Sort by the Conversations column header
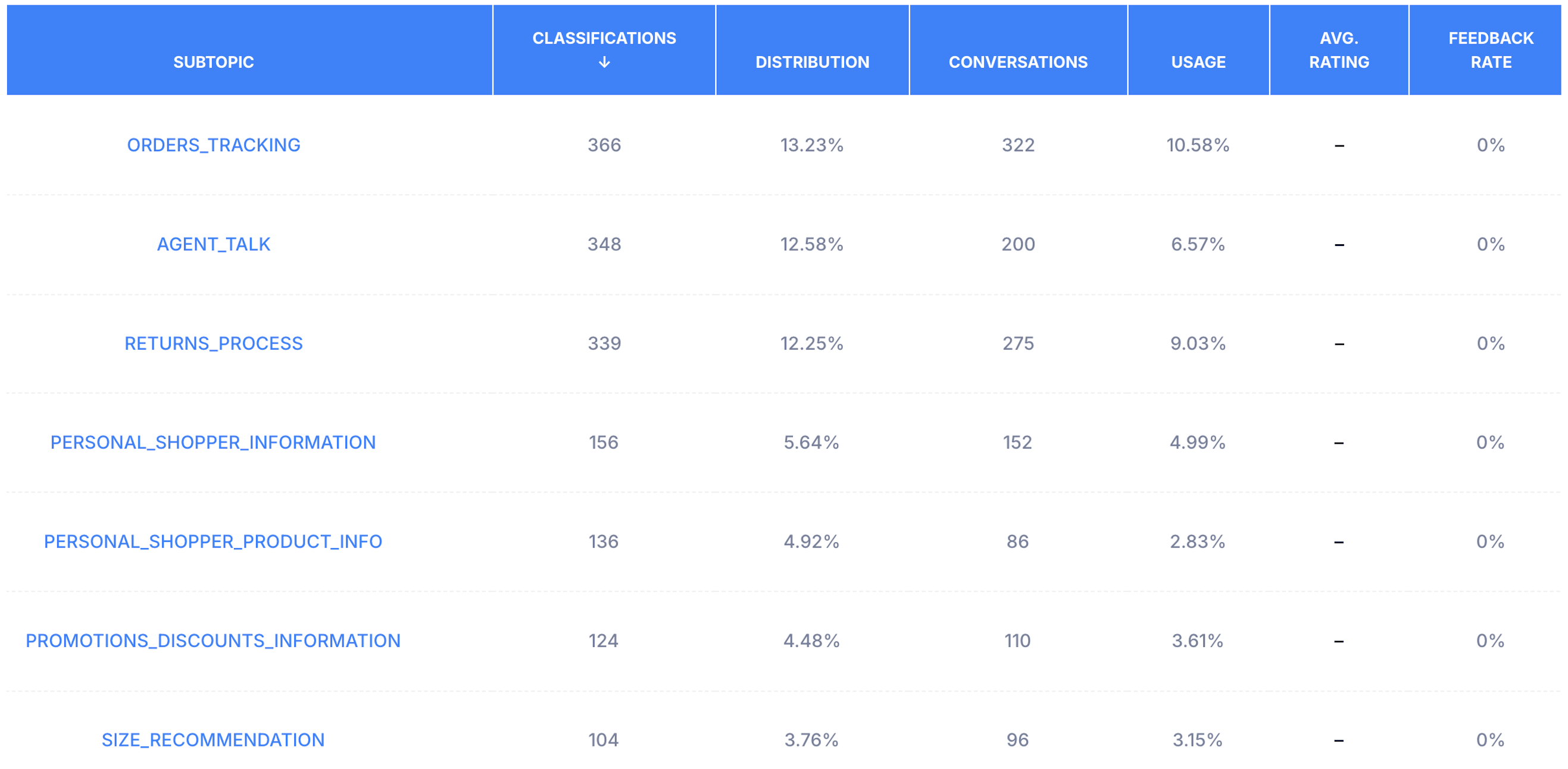 pos(1018,62)
